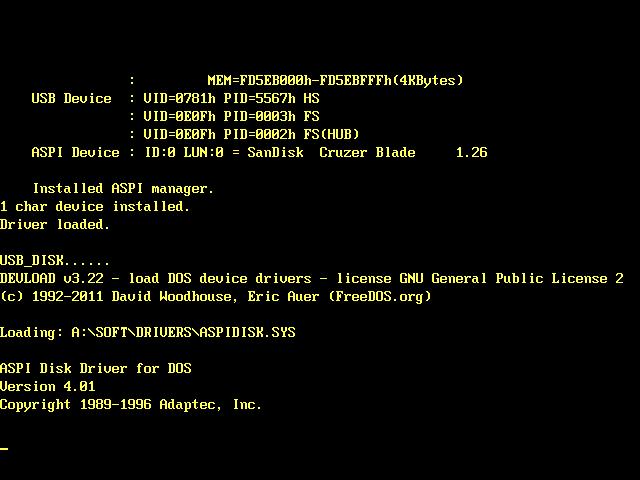The height and width of the screenshot is (480, 640).
Task: Click the Copyright 1989-1996 Adaptec, Inc. line
Action: 131,404
